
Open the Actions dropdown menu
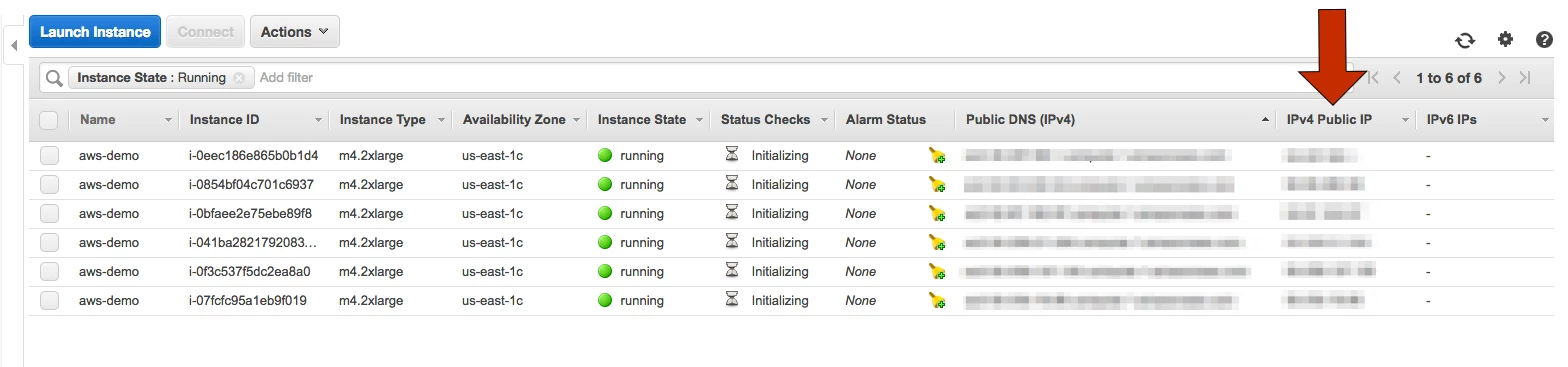(295, 32)
